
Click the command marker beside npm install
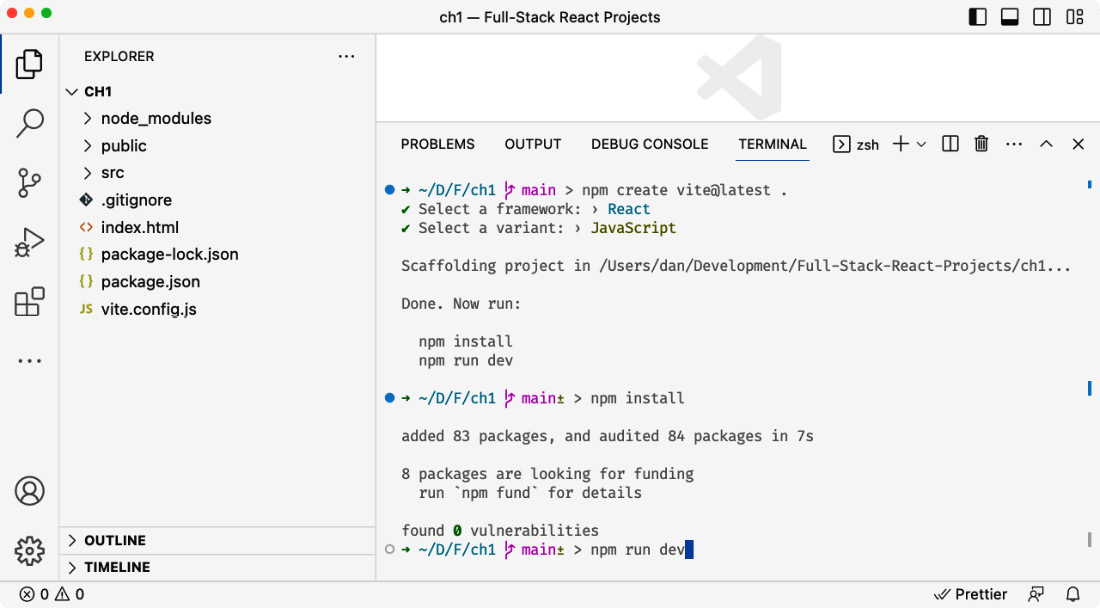click(389, 398)
